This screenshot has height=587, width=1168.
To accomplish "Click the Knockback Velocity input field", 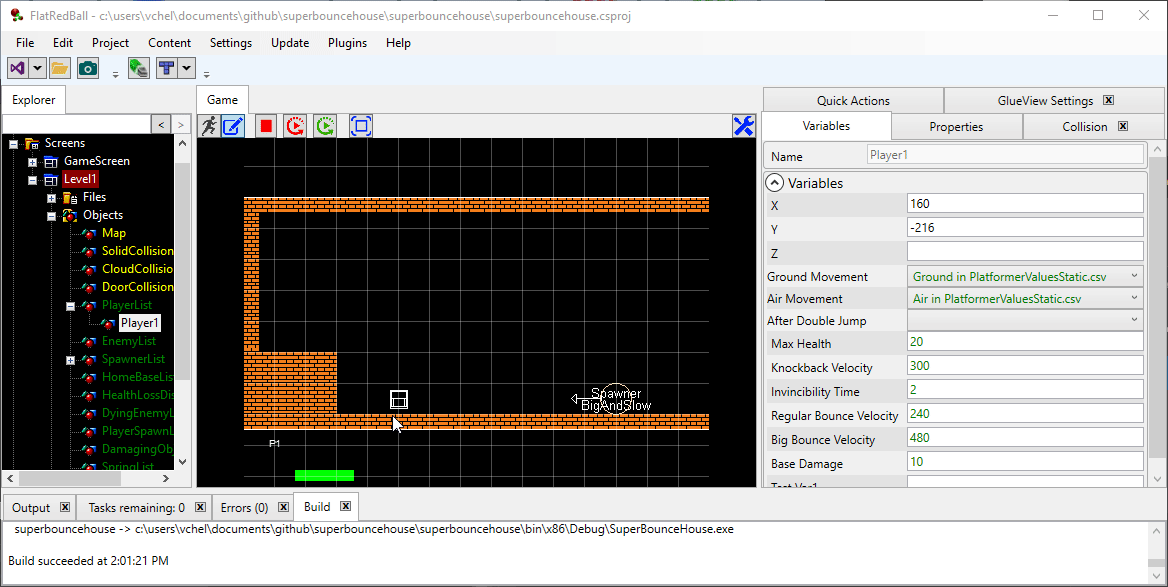I will 1025,366.
